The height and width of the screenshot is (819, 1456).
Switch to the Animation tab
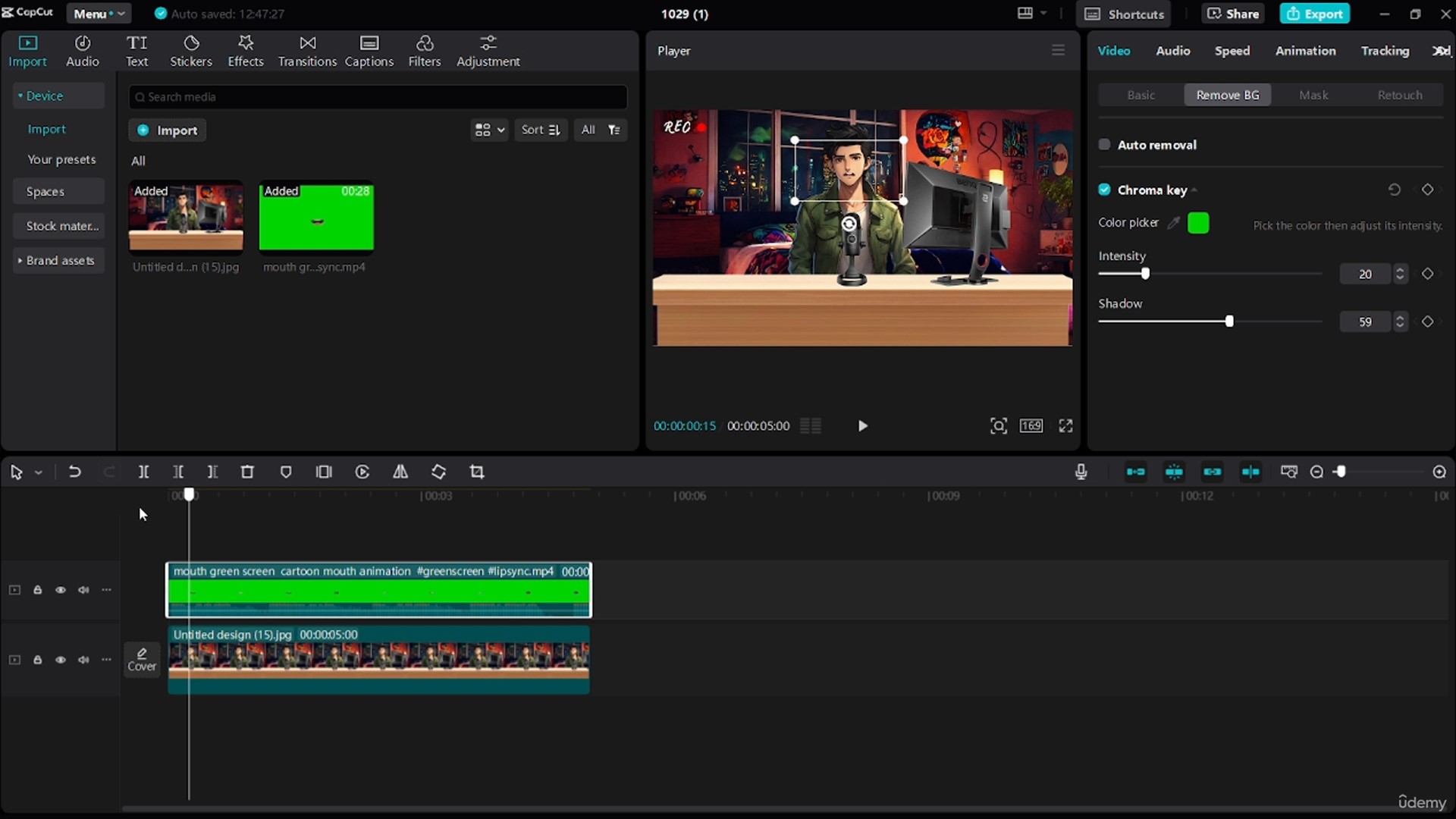1305,51
